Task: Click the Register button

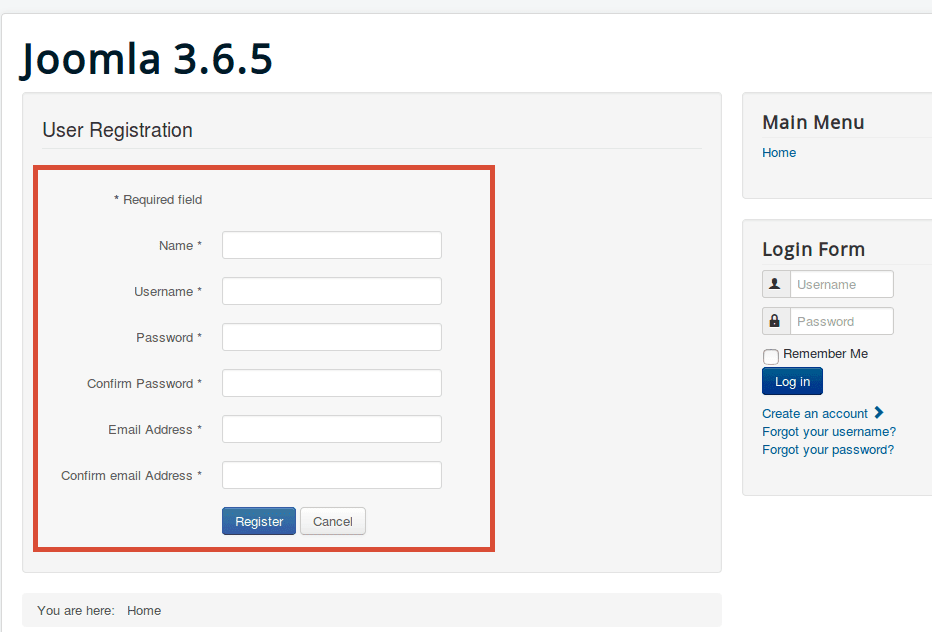Action: coord(259,521)
